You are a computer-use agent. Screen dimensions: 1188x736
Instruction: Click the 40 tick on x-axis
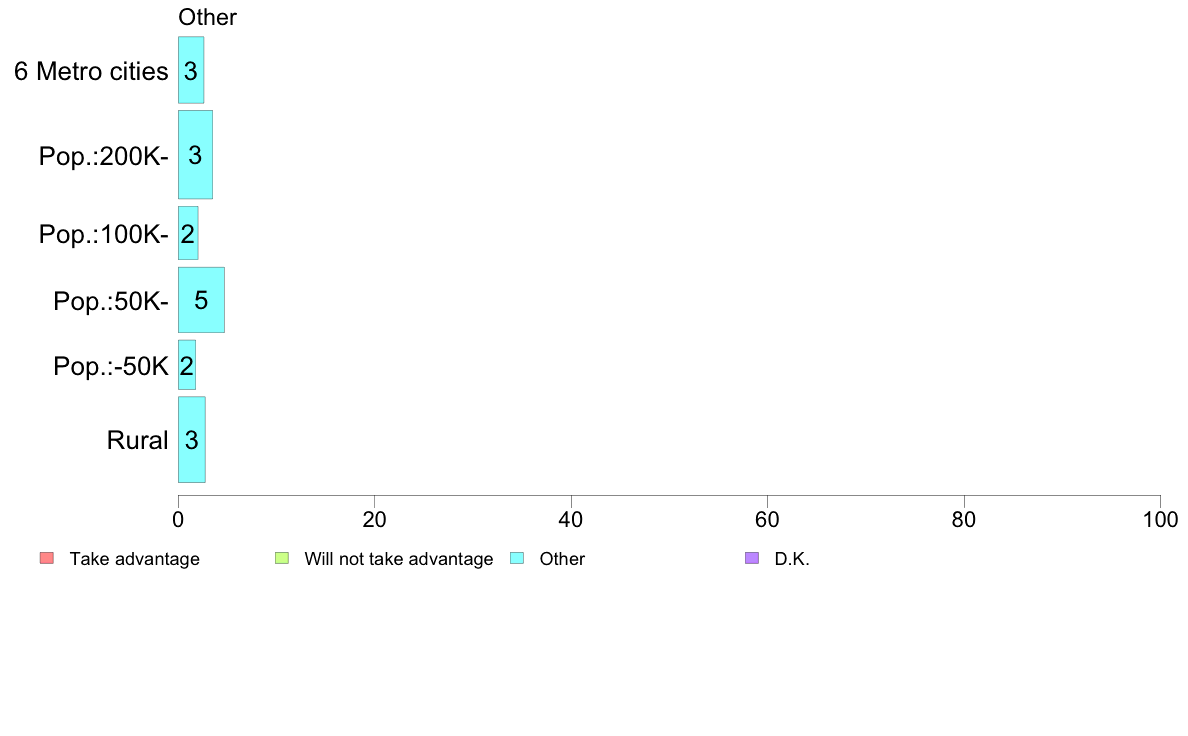click(x=571, y=520)
